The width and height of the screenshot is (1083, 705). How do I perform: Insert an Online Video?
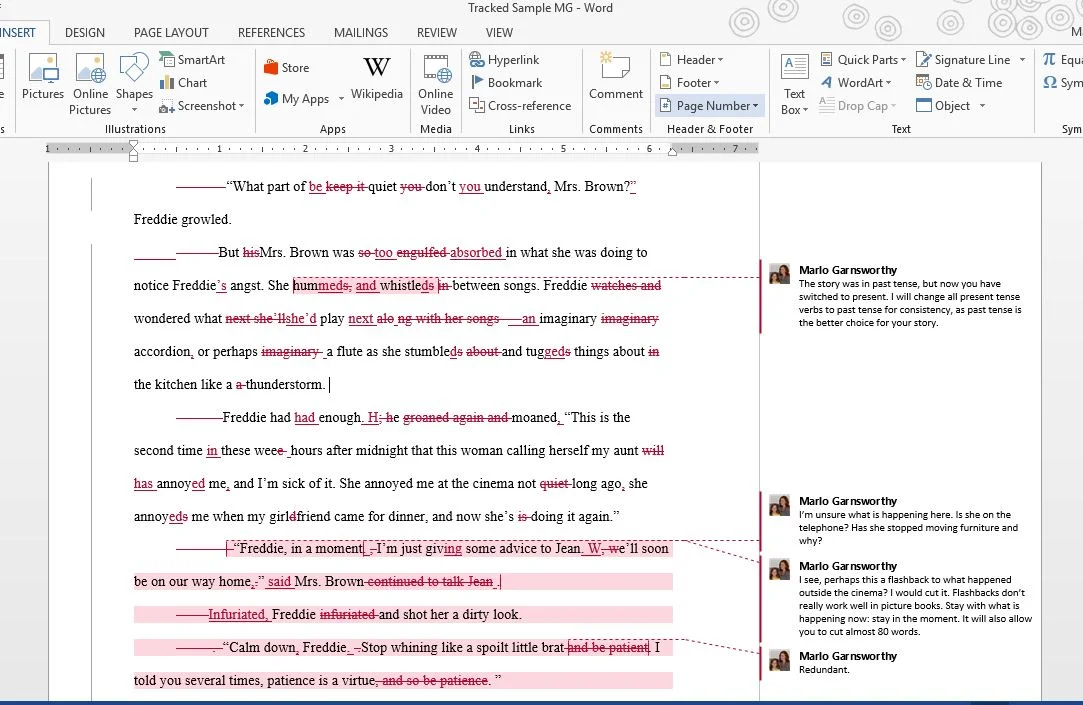[x=436, y=84]
